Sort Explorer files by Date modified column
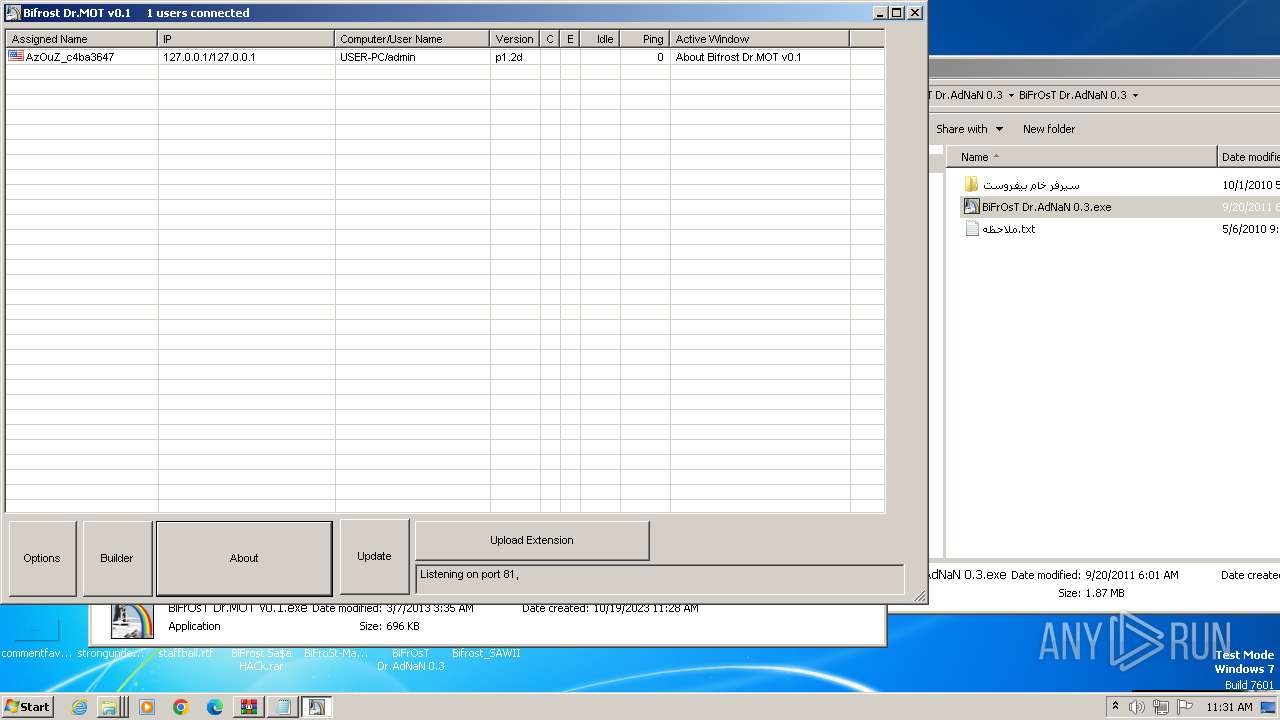Image resolution: width=1280 pixels, height=720 pixels. (x=1249, y=157)
